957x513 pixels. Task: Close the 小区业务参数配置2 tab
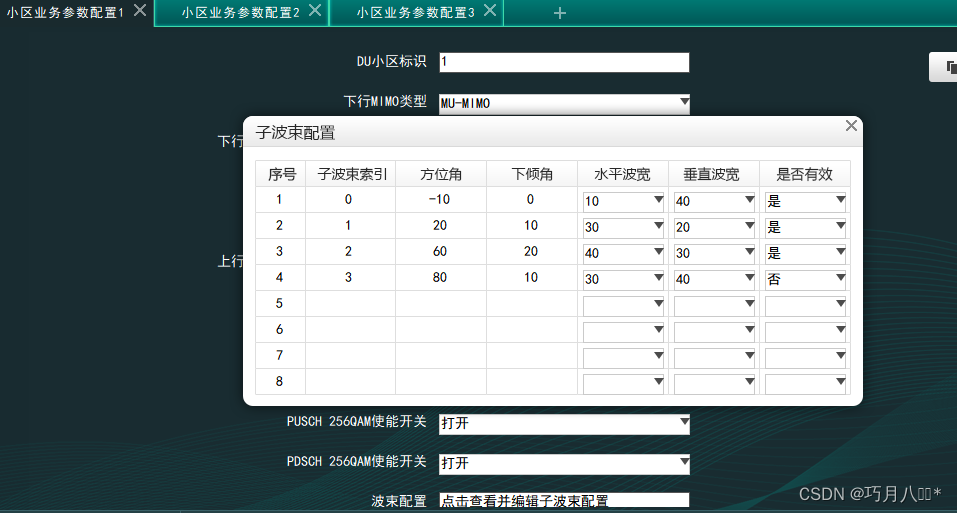pos(315,10)
